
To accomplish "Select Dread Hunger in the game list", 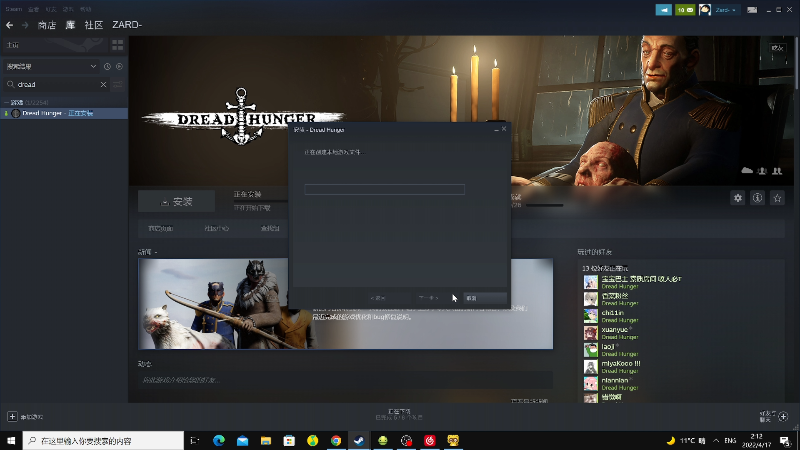I will [64, 113].
